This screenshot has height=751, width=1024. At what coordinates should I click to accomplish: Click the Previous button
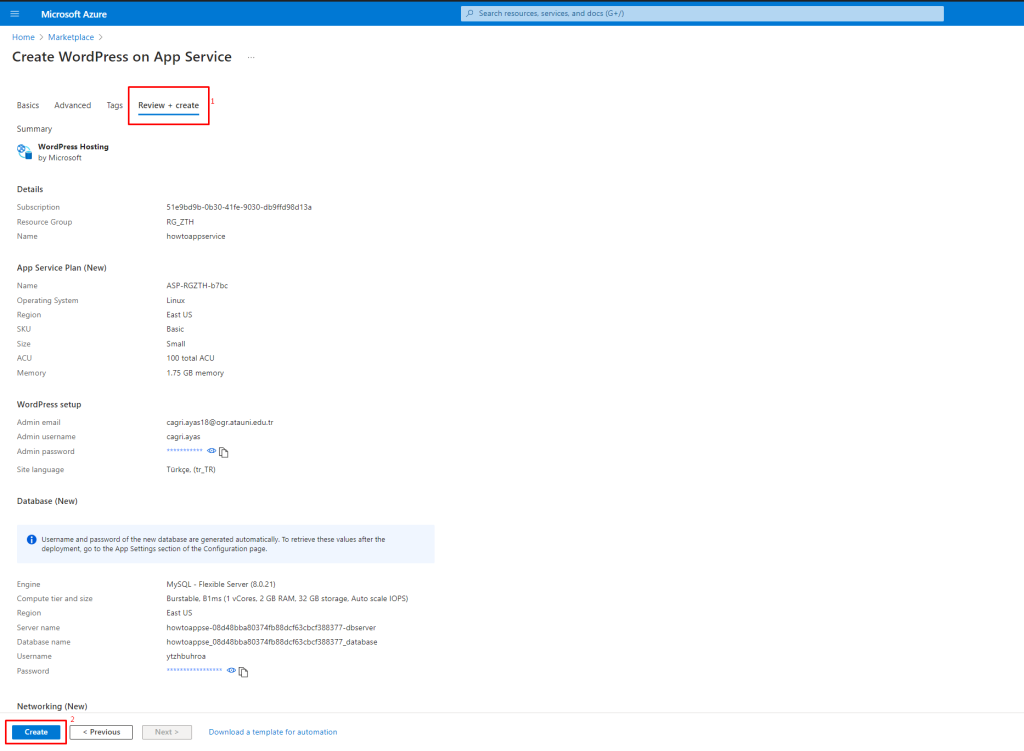101,732
